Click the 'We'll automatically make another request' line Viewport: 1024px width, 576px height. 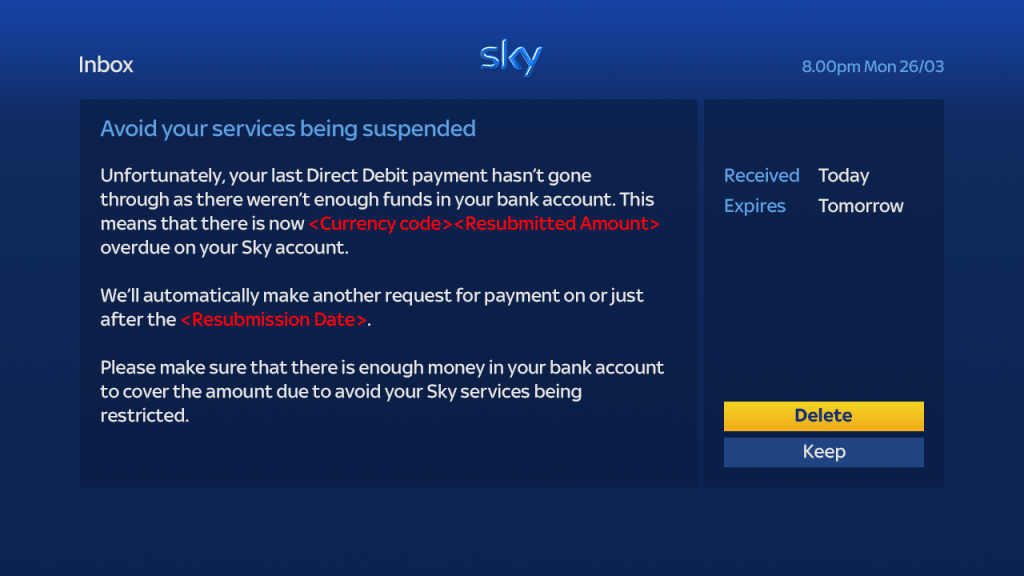[372, 296]
